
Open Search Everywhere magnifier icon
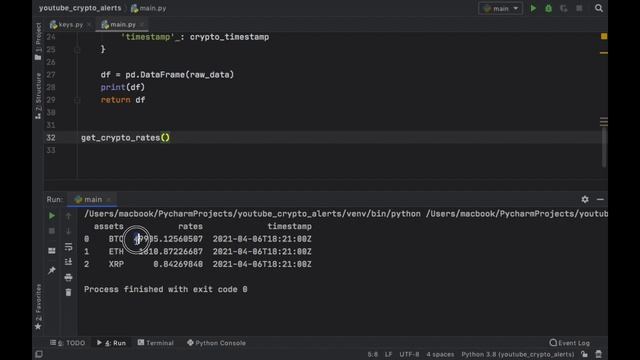pyautogui.click(x=598, y=8)
